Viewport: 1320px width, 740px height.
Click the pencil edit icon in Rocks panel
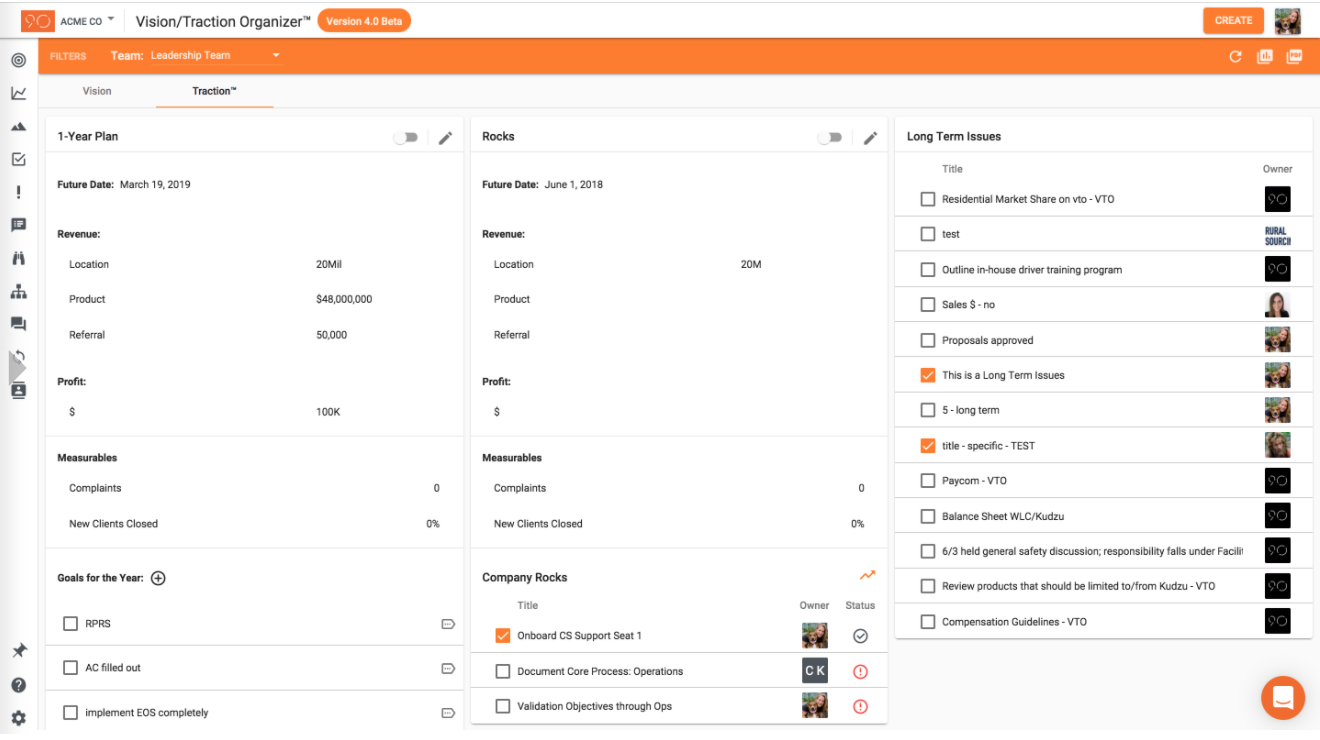coord(870,138)
